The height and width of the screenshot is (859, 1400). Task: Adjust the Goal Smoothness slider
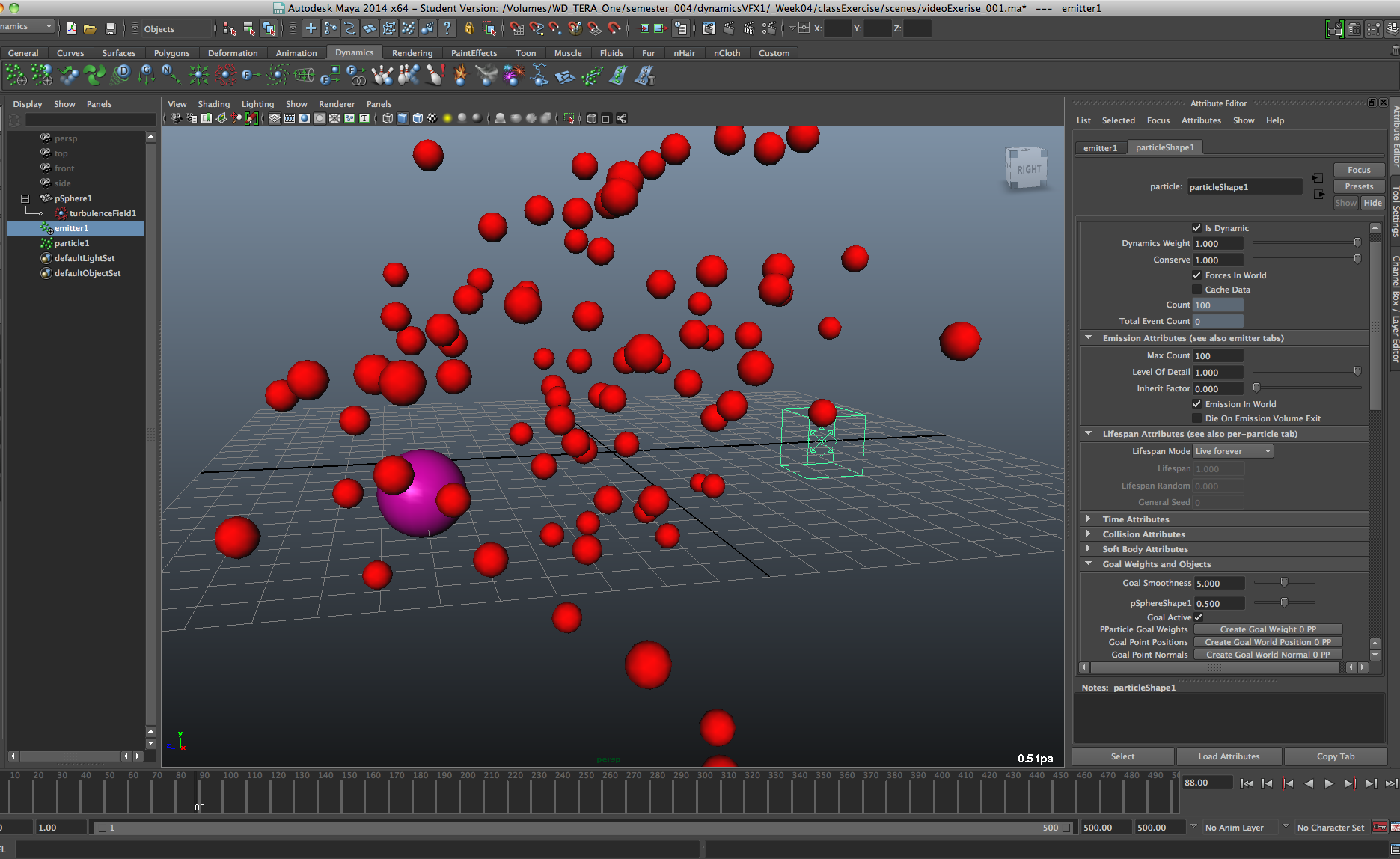click(1284, 583)
